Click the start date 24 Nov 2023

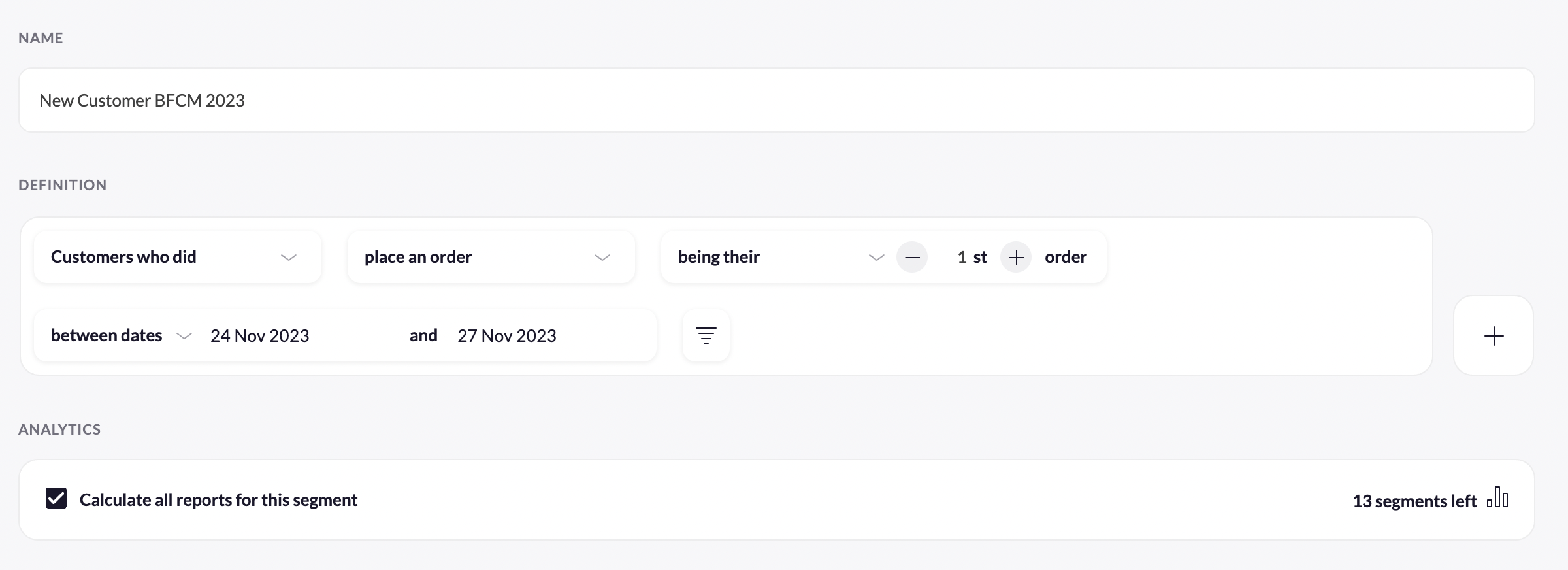260,335
